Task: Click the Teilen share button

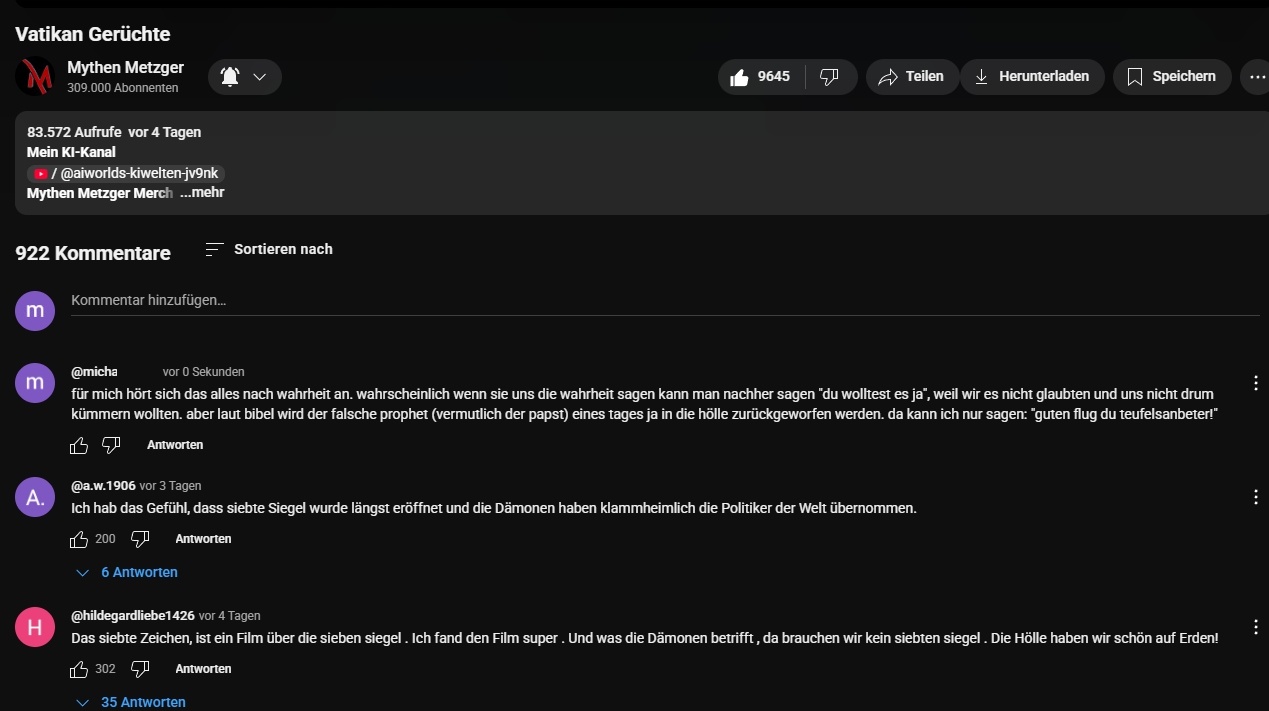Action: pos(911,77)
